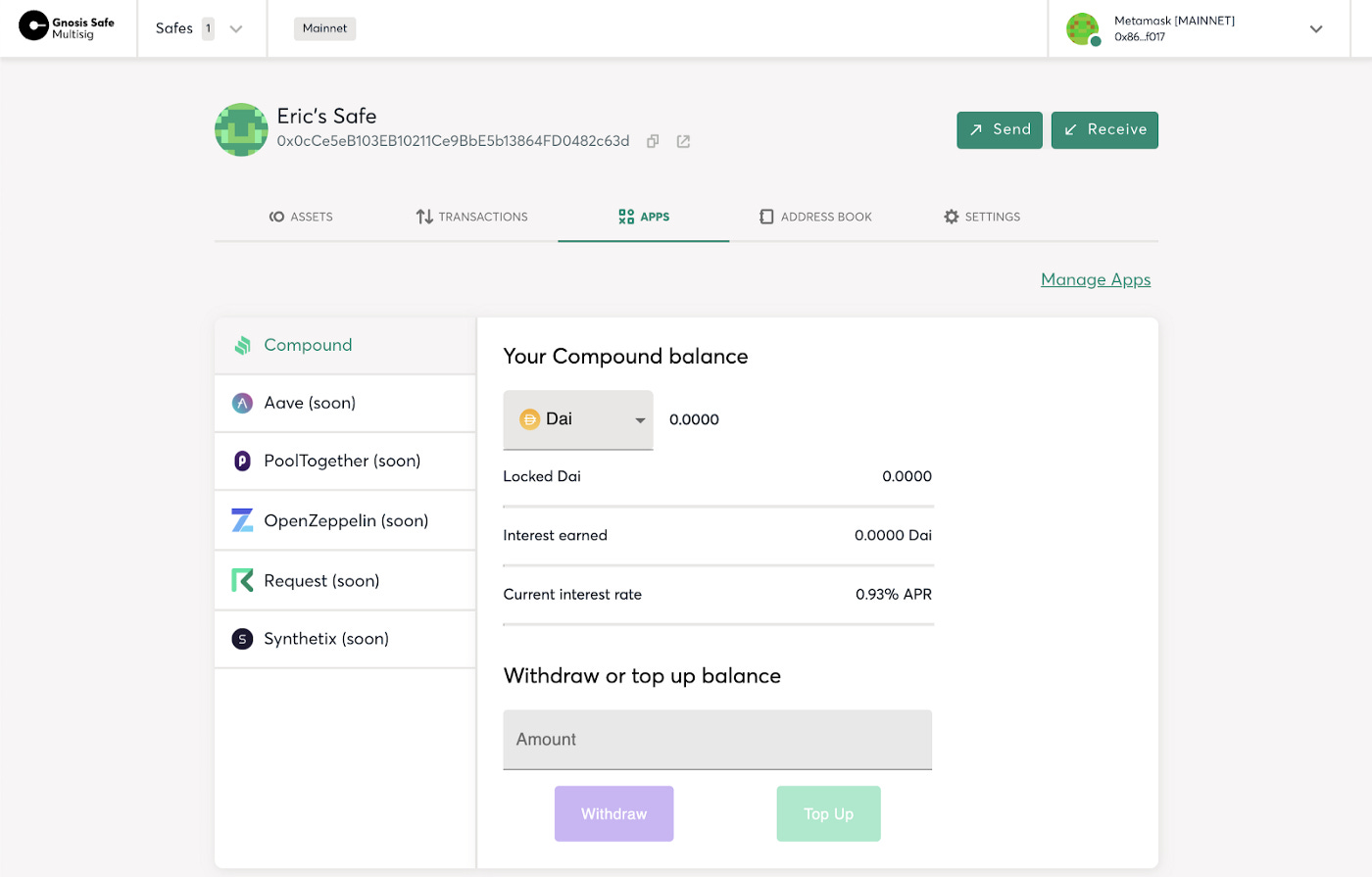1372x877 pixels.
Task: Focus the Amount input field
Action: click(x=717, y=740)
